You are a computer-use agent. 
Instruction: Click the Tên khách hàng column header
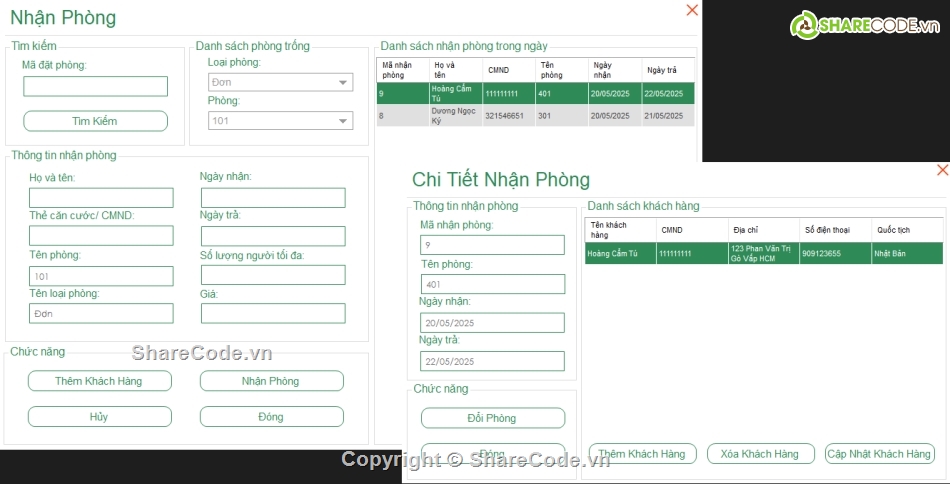click(620, 230)
